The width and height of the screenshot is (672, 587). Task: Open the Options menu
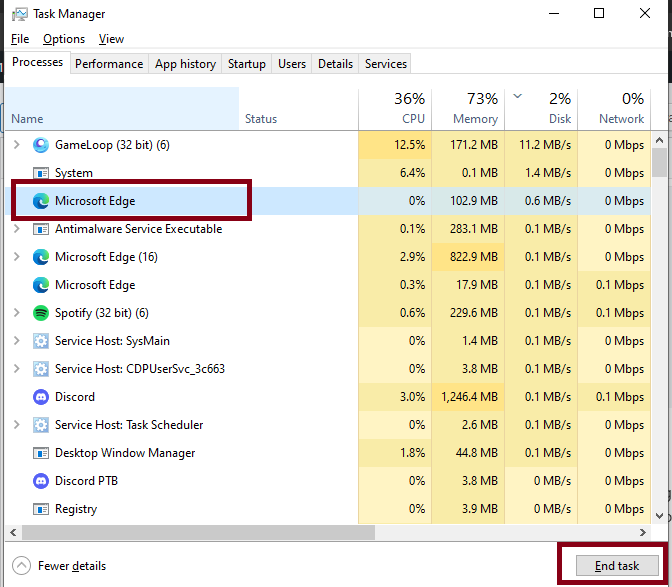[x=64, y=39]
